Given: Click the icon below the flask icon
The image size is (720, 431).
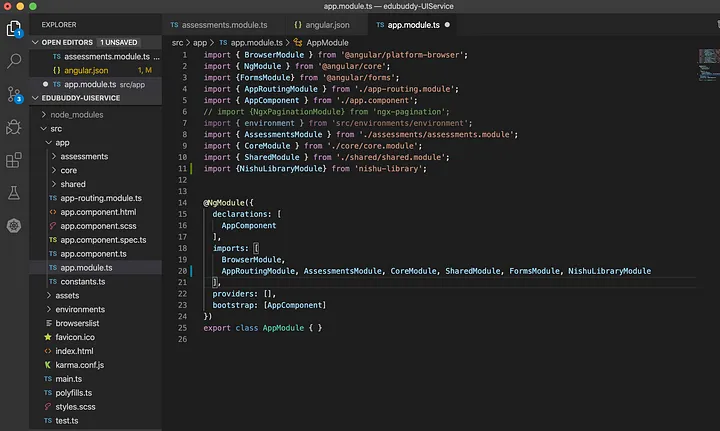Looking at the screenshot, I should (15, 225).
